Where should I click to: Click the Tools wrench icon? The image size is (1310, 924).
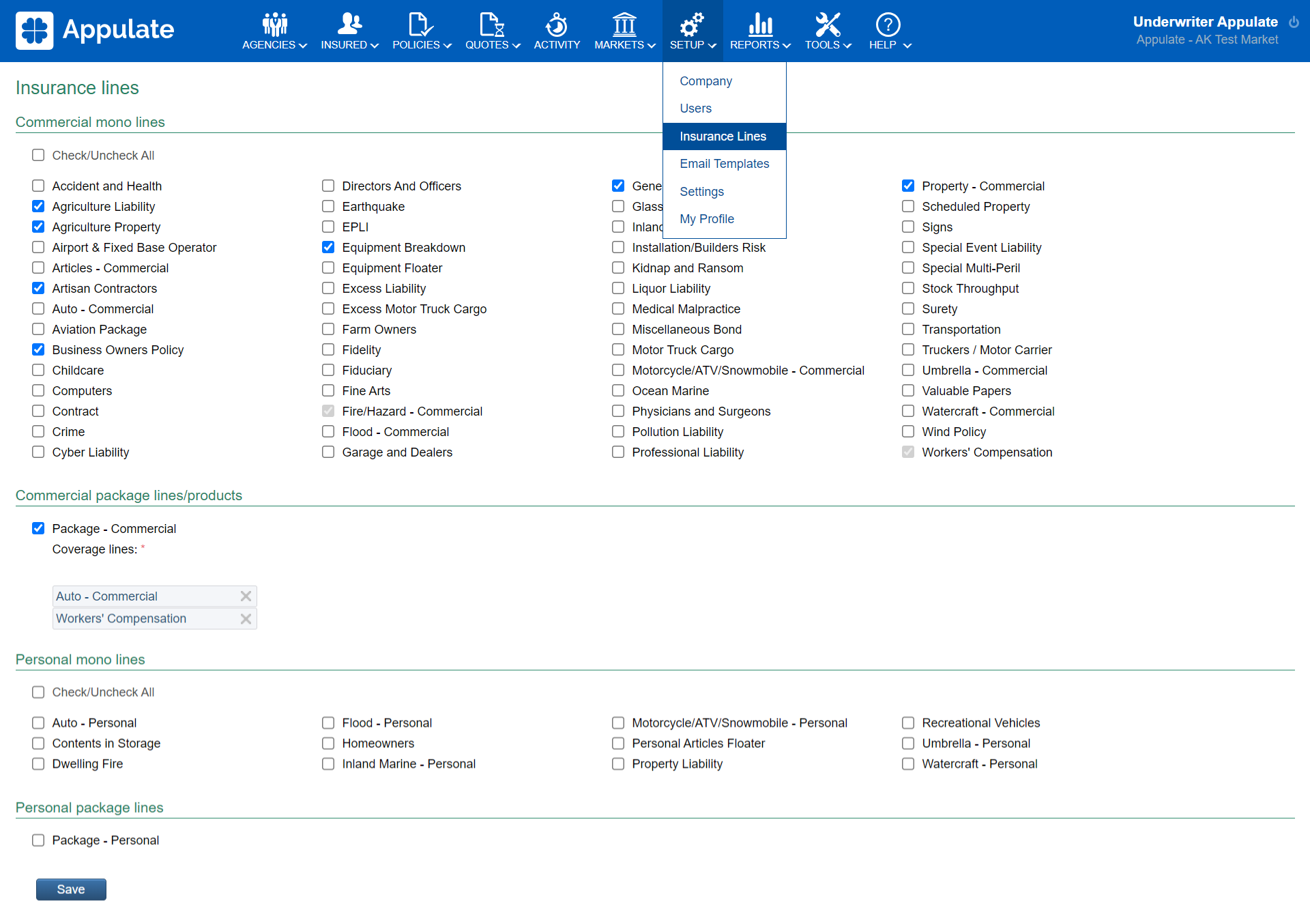coord(828,25)
